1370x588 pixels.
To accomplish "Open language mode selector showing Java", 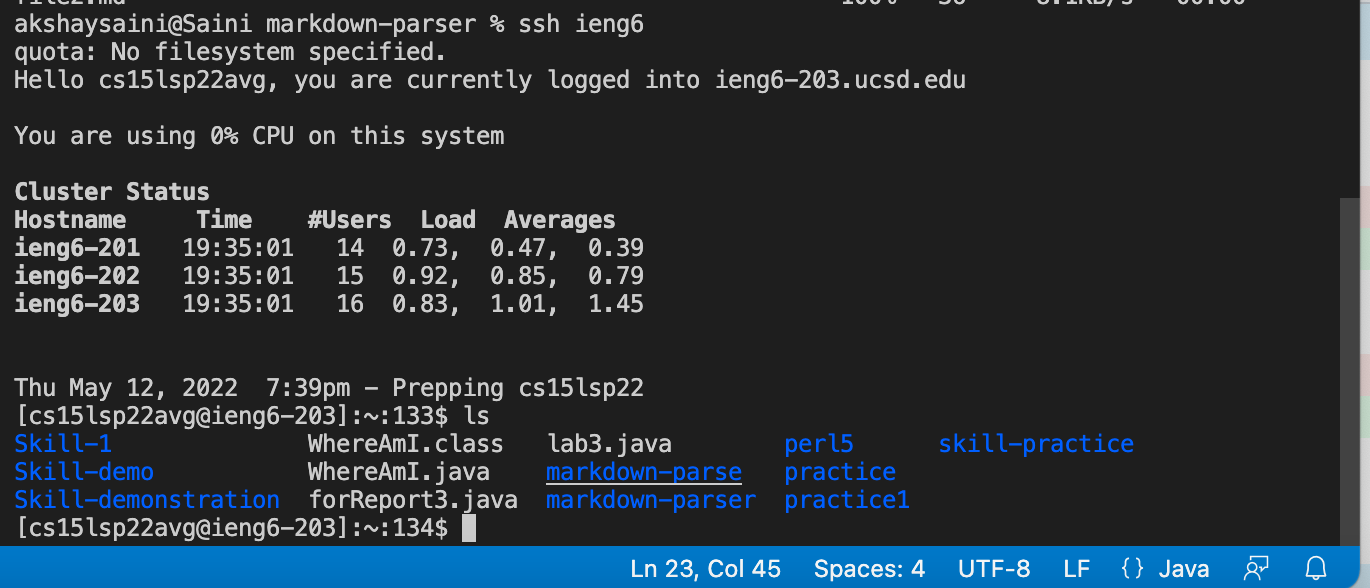I will (1183, 568).
